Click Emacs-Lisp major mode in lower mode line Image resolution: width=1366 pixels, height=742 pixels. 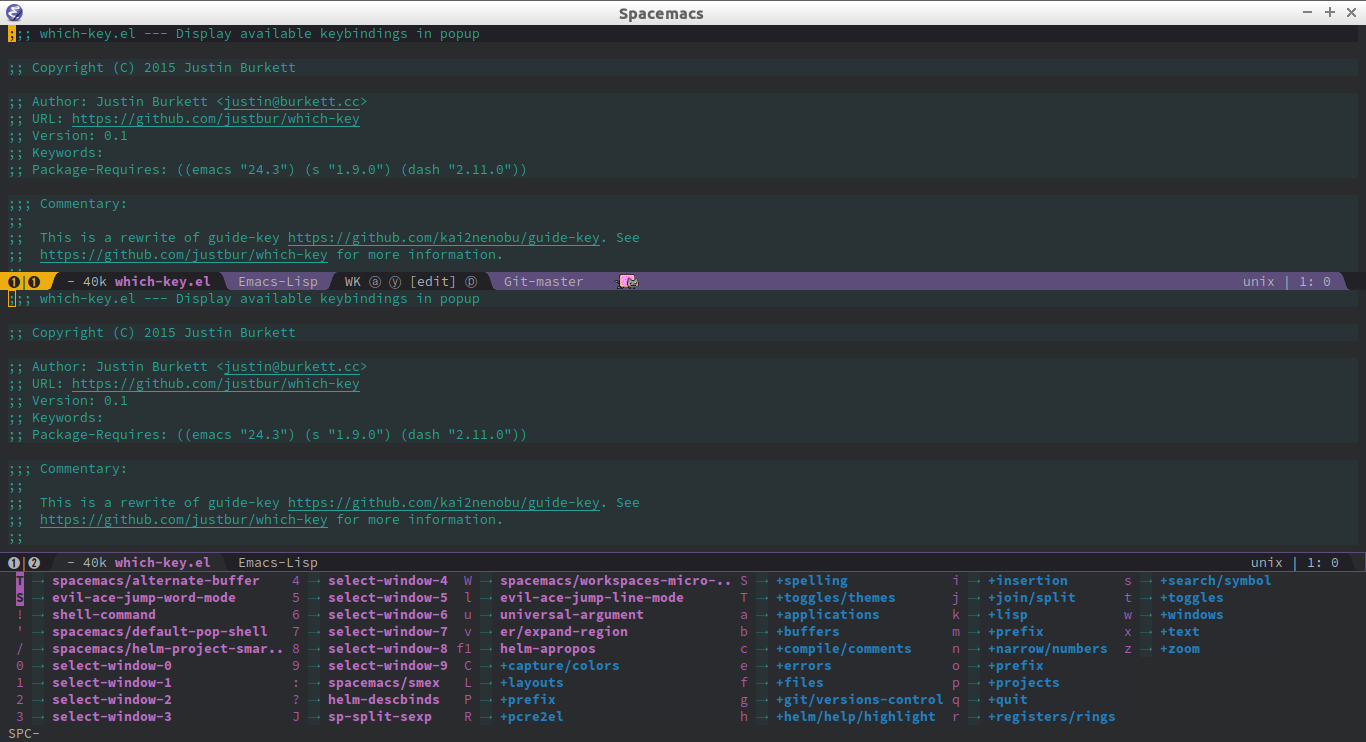pyautogui.click(x=278, y=563)
